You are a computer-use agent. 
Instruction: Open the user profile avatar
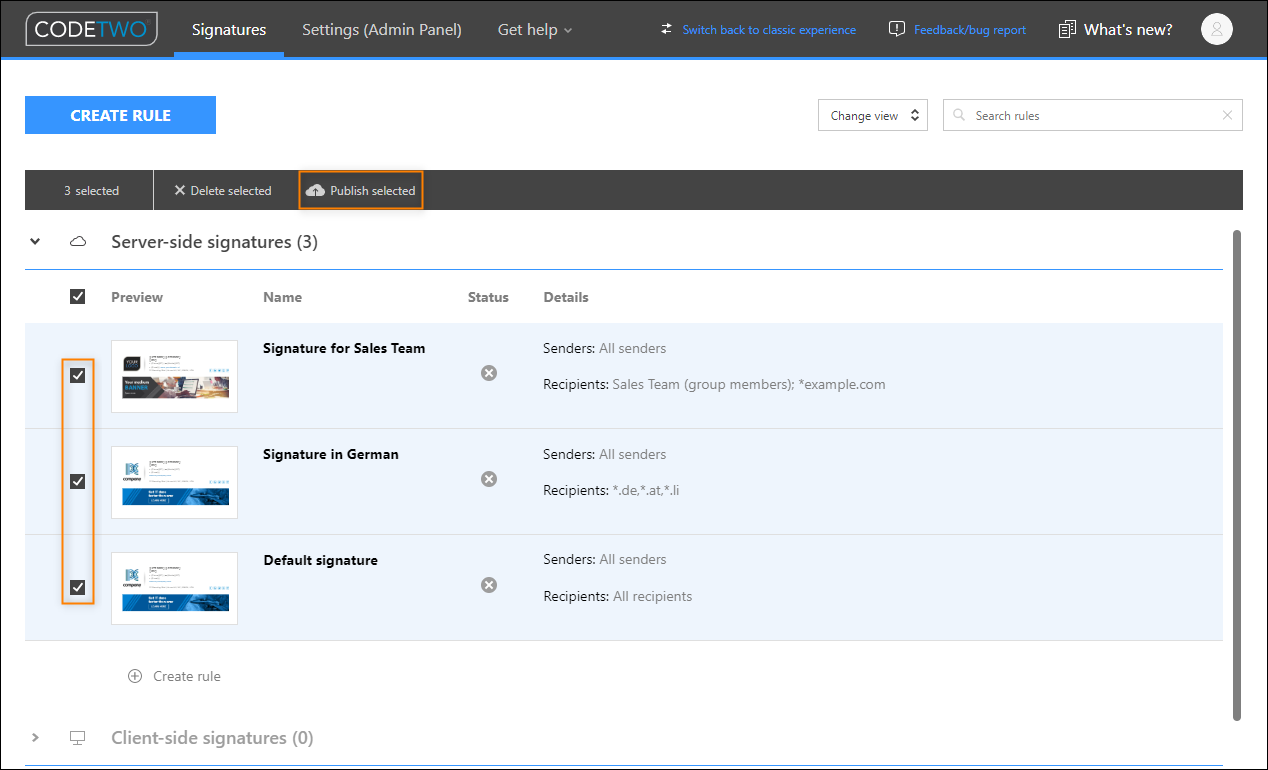[1216, 29]
